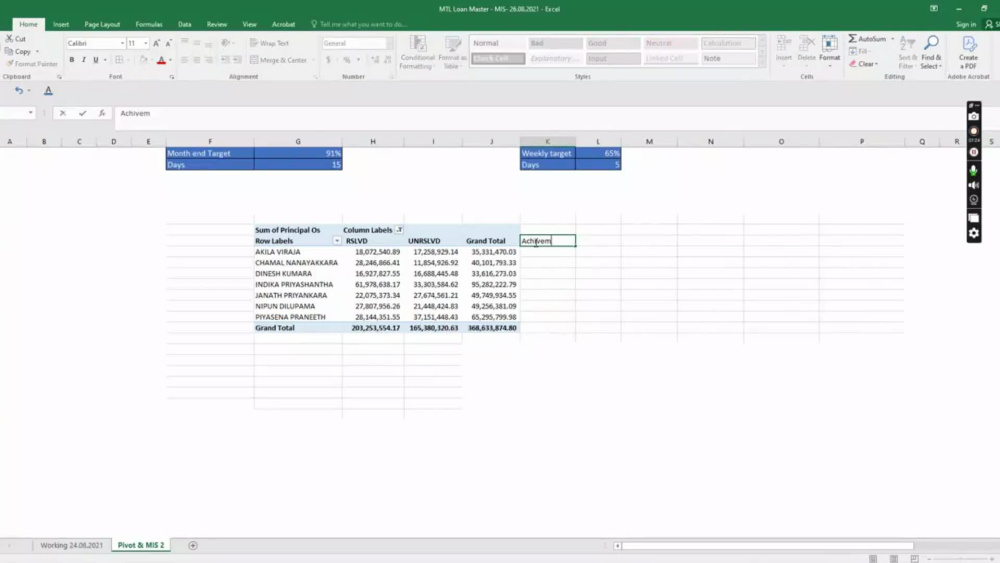Select the Weekly target cell
This screenshot has width=1000, height=563.
pos(547,154)
